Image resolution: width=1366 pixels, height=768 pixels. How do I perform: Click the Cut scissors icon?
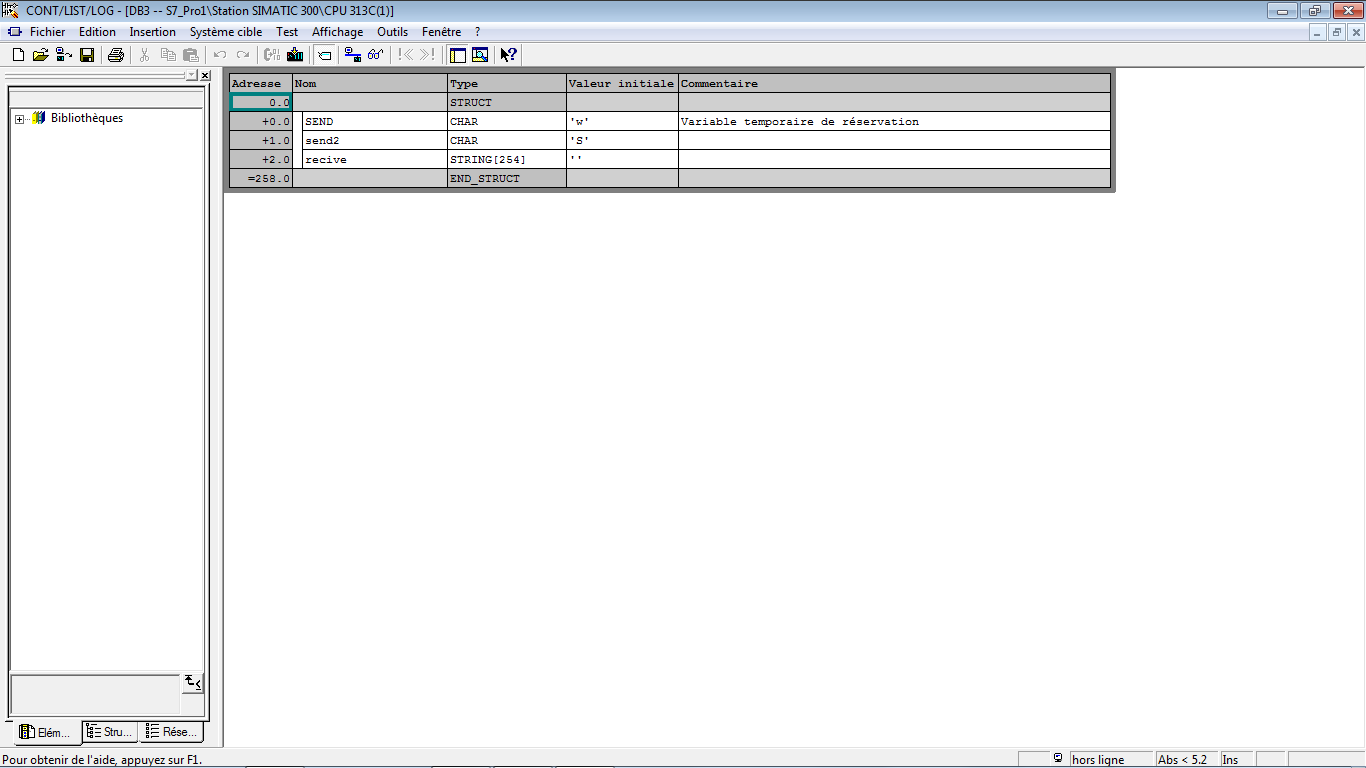pos(145,55)
